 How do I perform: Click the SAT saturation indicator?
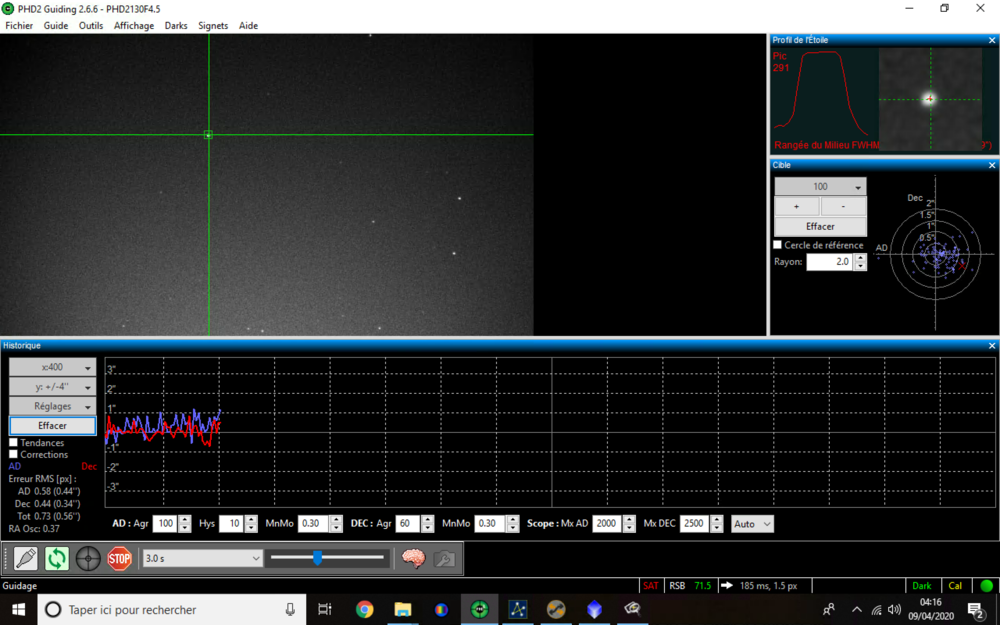coord(651,585)
